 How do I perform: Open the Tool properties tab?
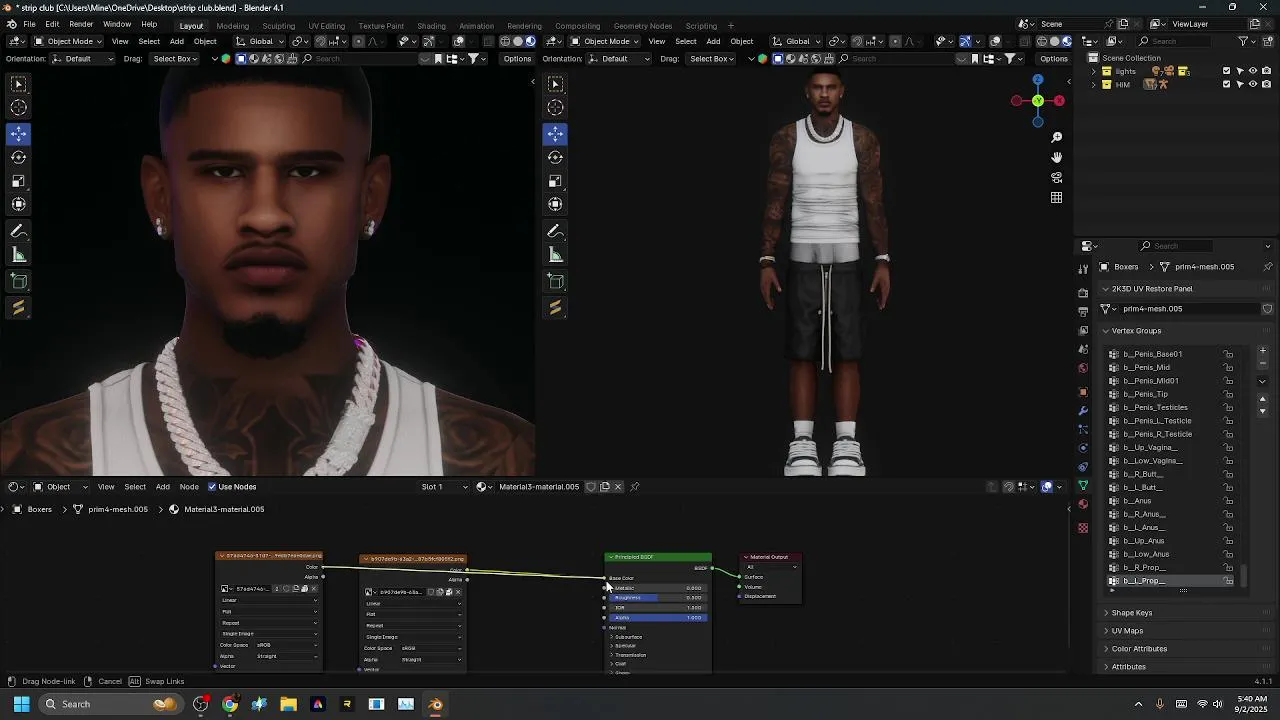point(1083,269)
